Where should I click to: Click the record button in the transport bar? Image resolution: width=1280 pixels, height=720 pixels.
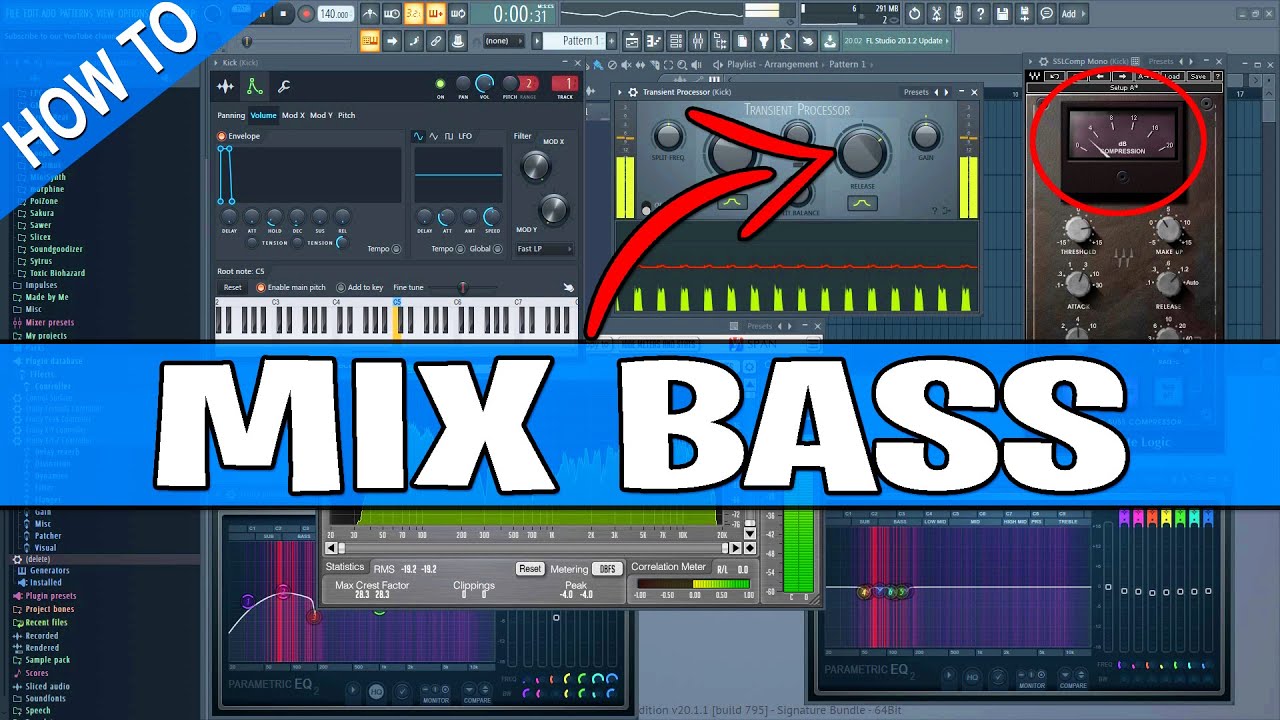click(x=306, y=14)
